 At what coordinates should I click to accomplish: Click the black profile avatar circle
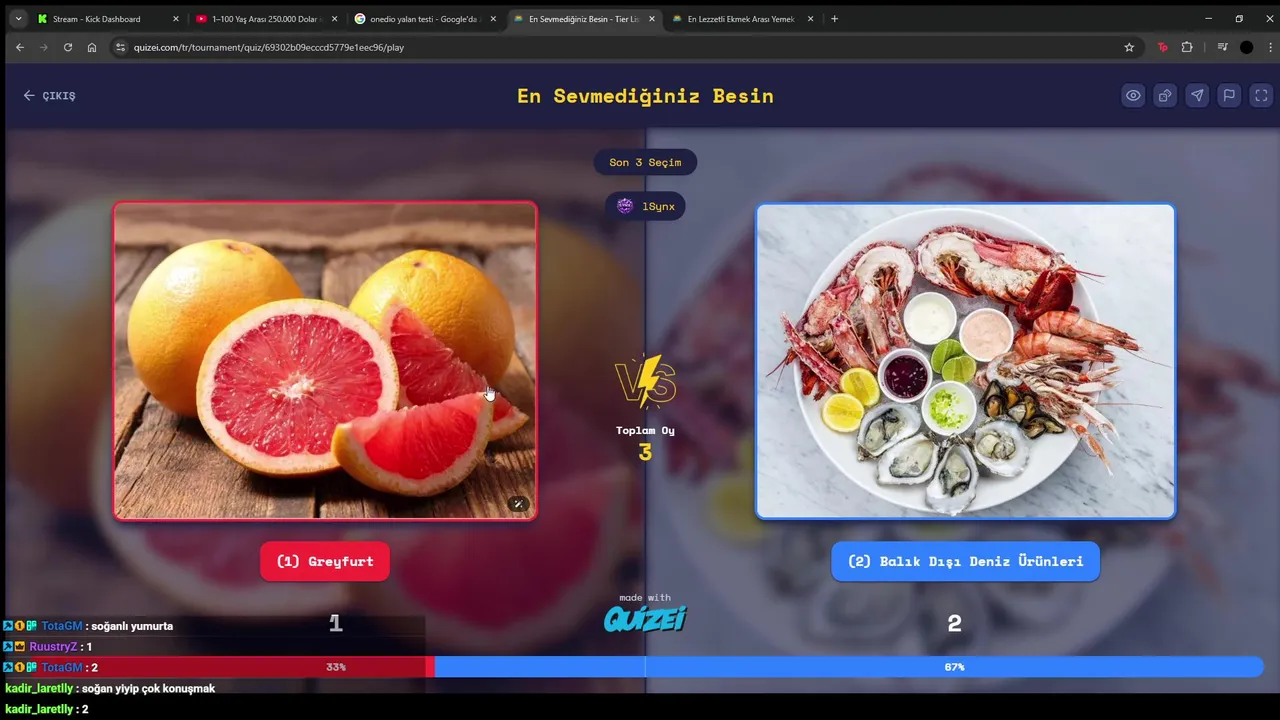[x=1246, y=47]
